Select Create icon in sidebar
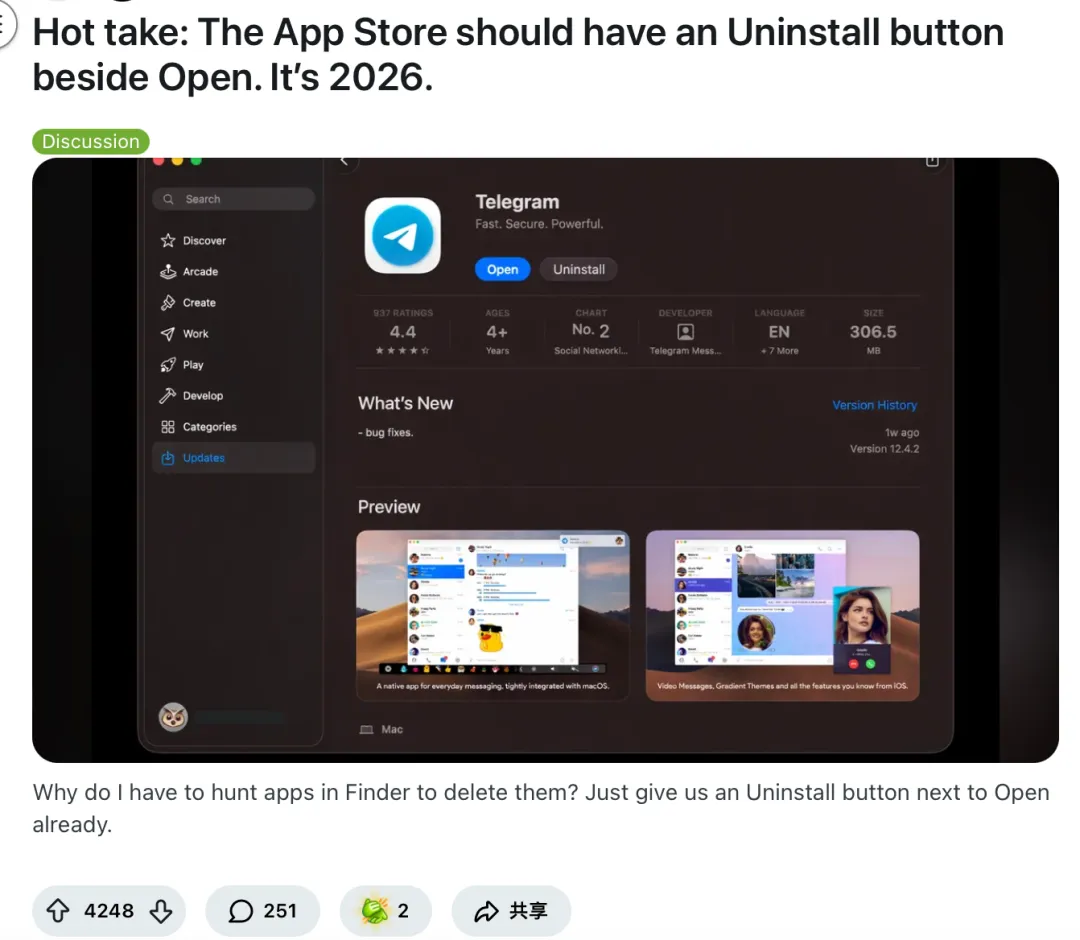1080x940 pixels. coord(168,302)
